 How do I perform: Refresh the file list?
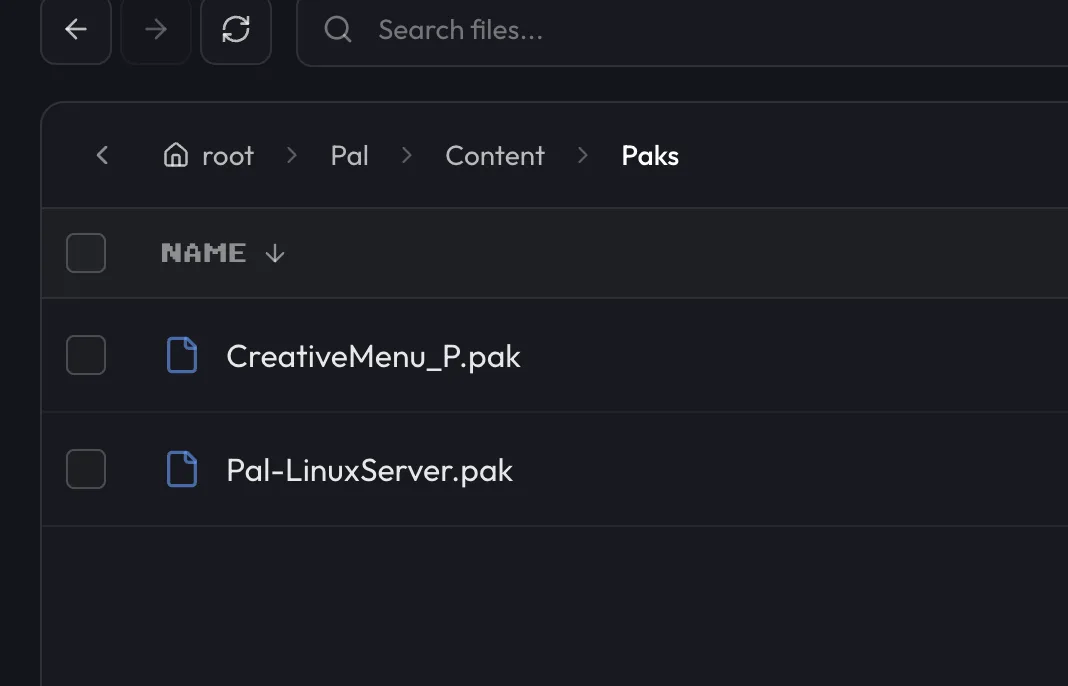click(236, 30)
